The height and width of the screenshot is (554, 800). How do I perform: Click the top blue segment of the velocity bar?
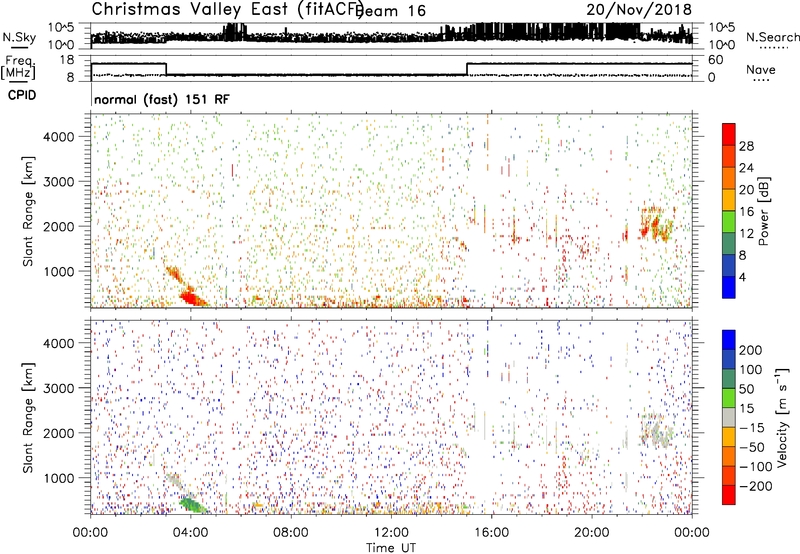(729, 340)
